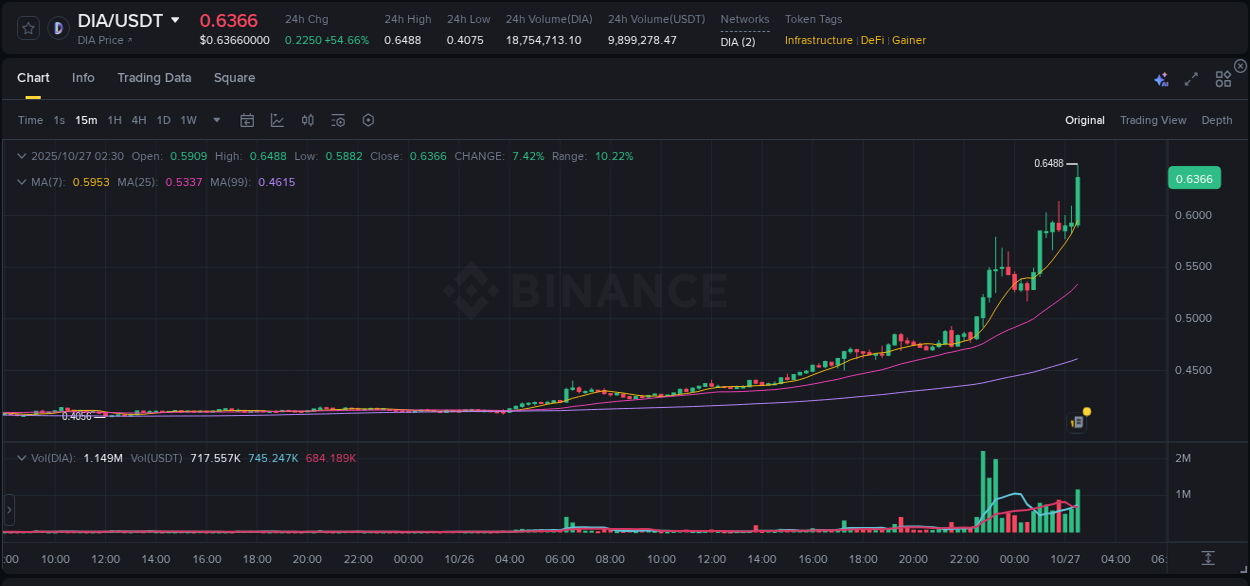
Task: Switch to the Trading Data tab
Action: coord(154,77)
